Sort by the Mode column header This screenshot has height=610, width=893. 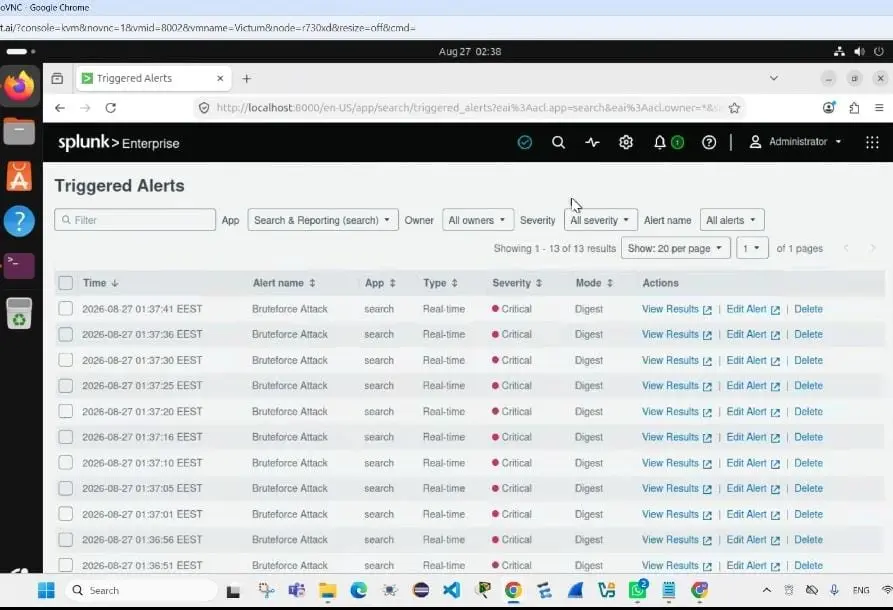pos(593,283)
